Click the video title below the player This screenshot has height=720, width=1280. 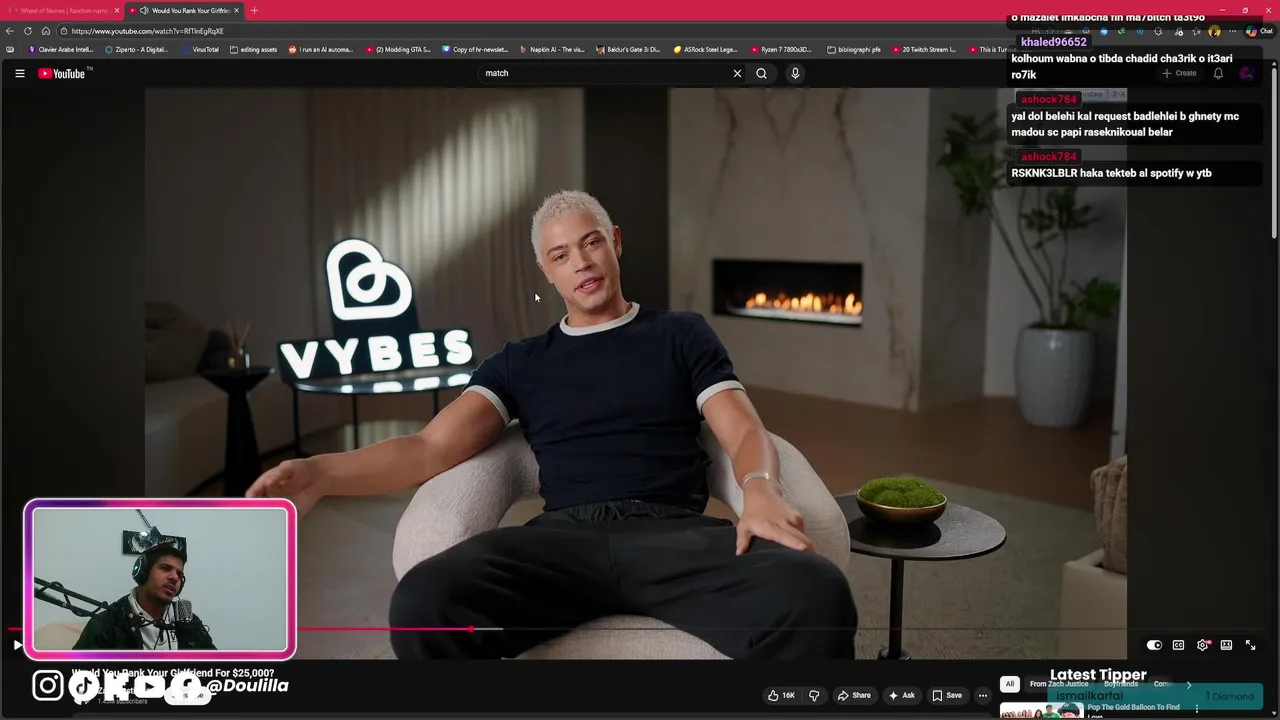click(x=173, y=673)
